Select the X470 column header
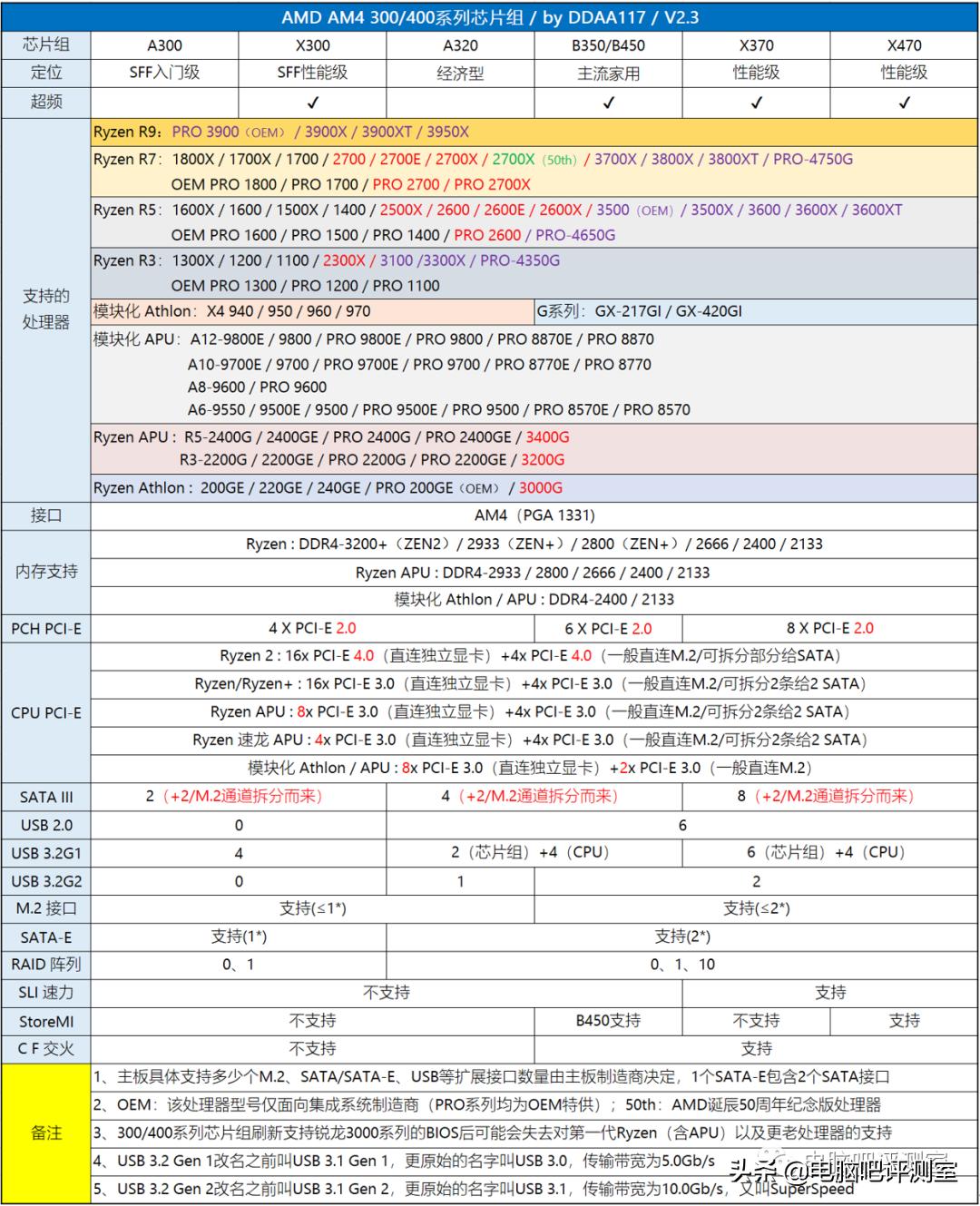This screenshot has height=1206, width=980. 902,44
